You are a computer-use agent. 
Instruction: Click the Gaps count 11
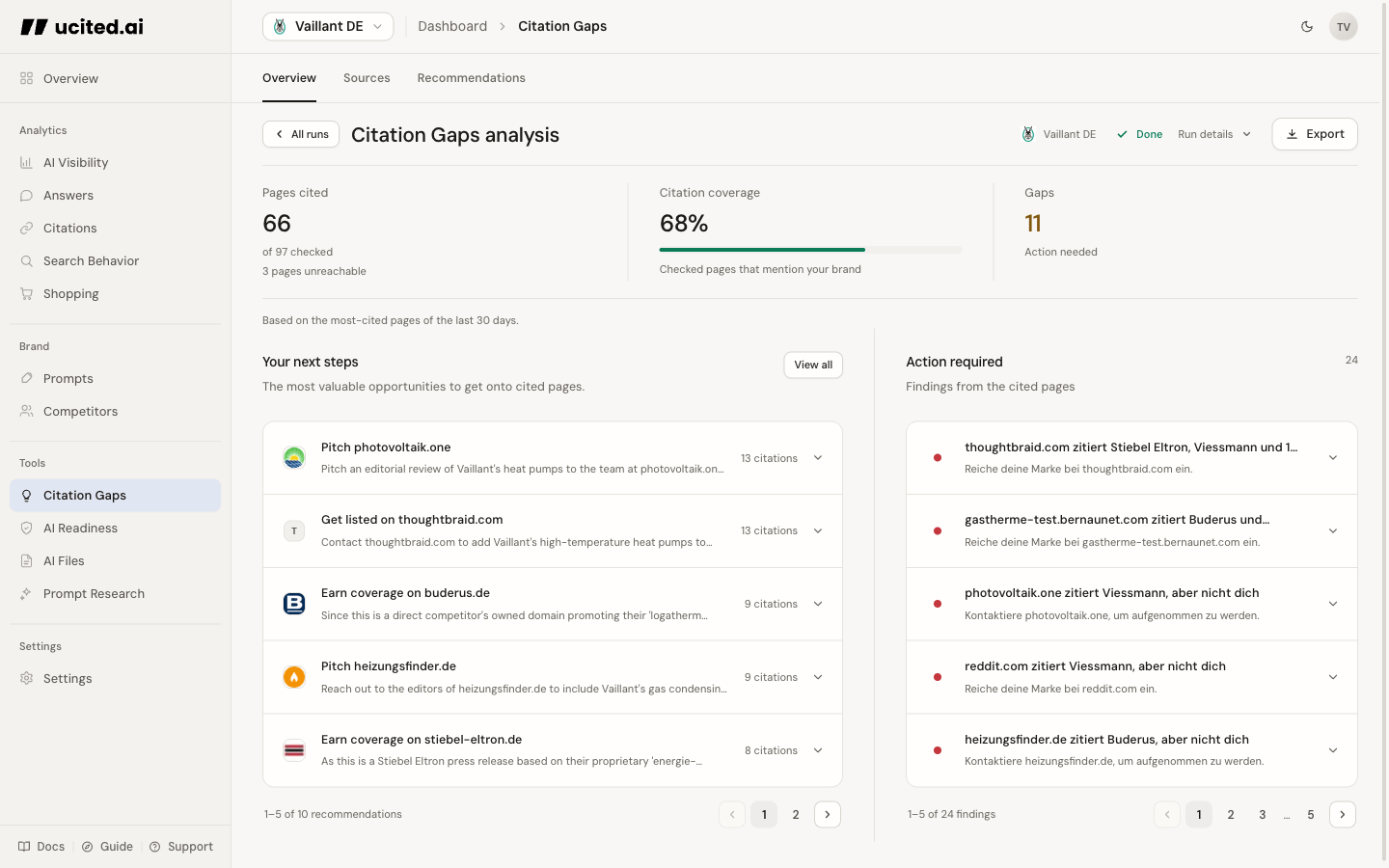tap(1033, 224)
